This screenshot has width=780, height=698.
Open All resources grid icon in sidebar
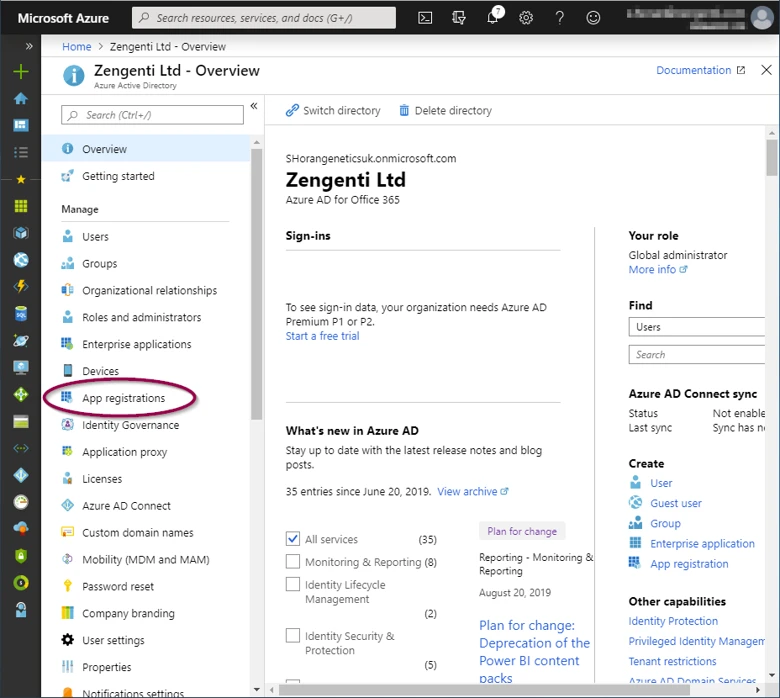tap(21, 206)
